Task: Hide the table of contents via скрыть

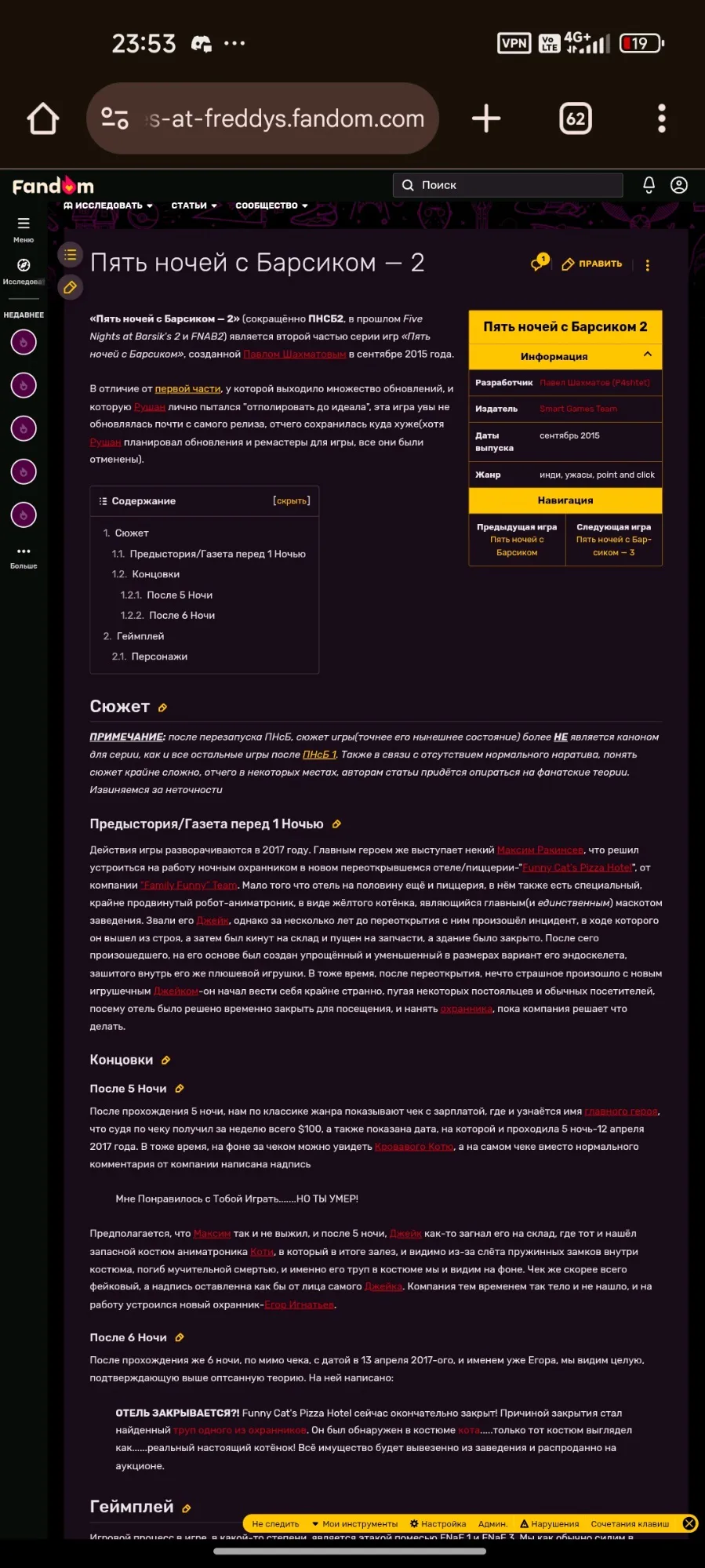Action: point(292,500)
